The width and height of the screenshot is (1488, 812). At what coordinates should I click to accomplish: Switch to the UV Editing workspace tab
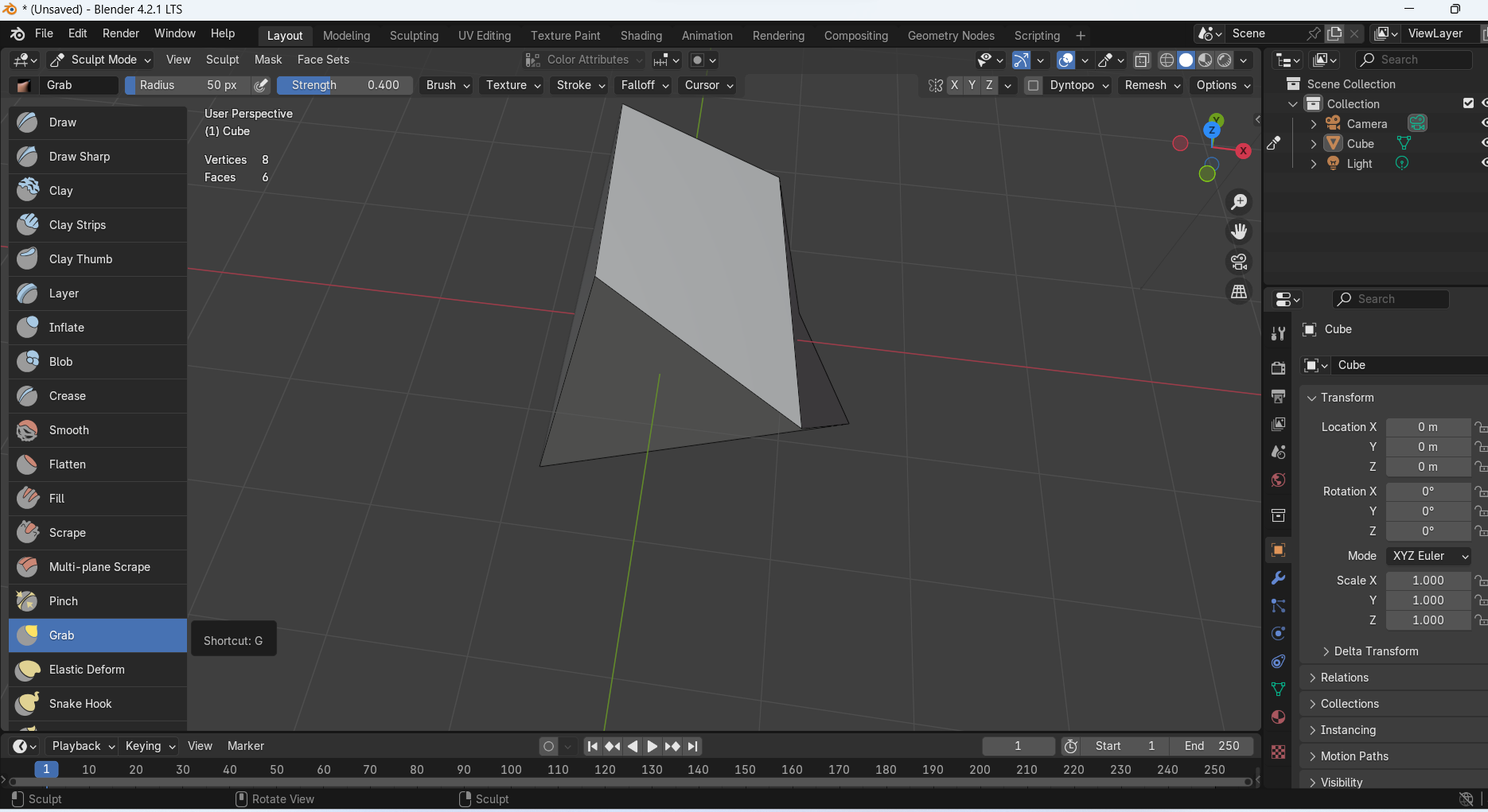click(x=485, y=36)
